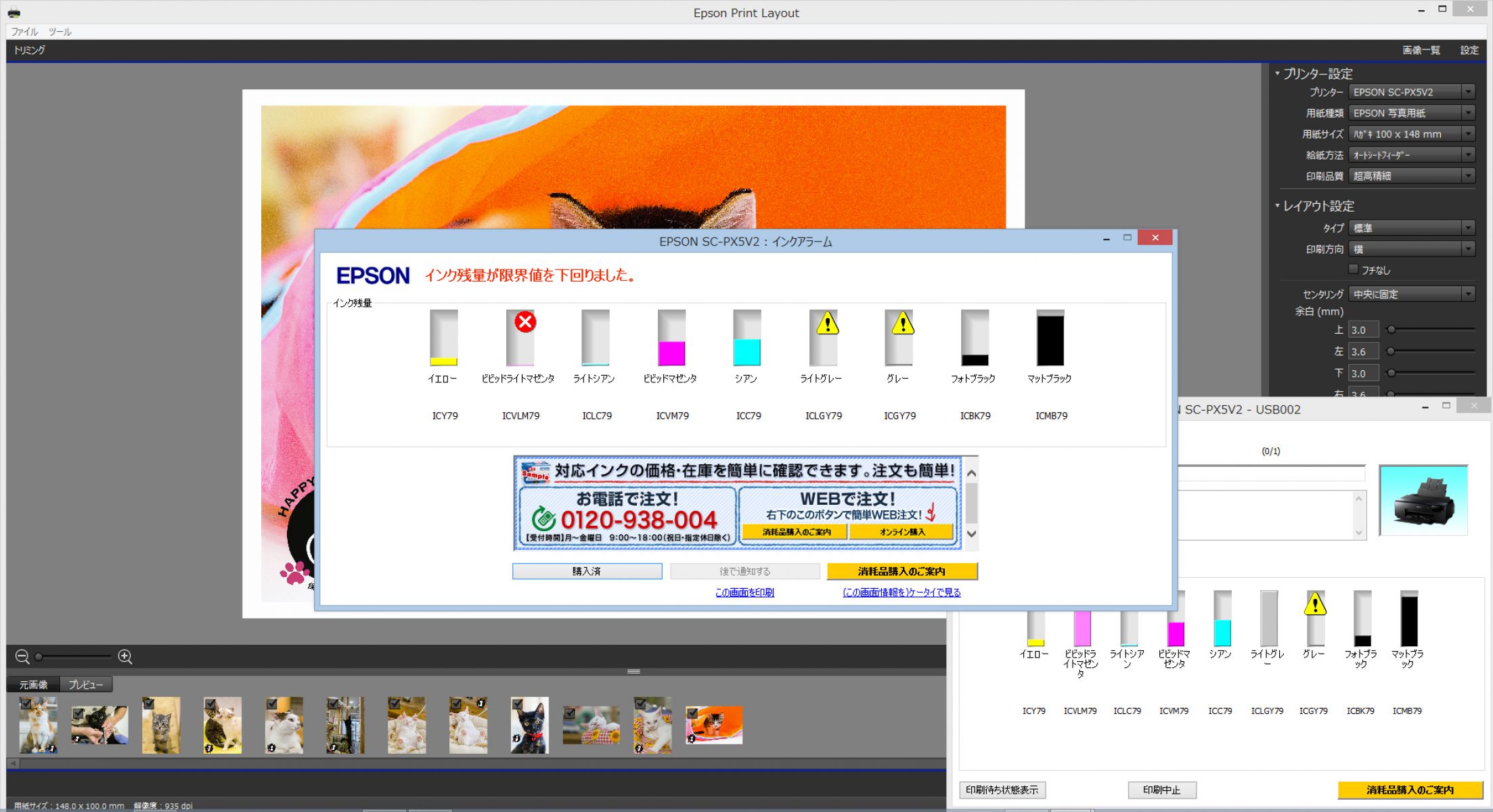The image size is (1493, 812).
Task: Uncheck the black cat held by hands thumbnail checkbox
Action: point(78,713)
